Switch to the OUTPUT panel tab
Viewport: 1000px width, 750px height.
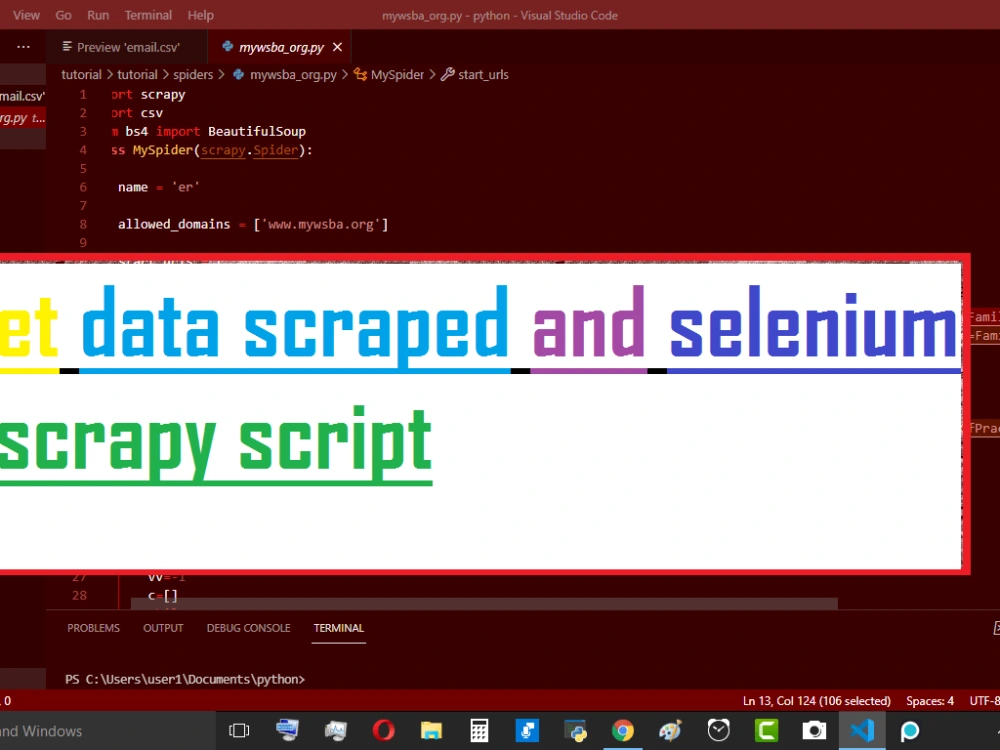tap(163, 628)
